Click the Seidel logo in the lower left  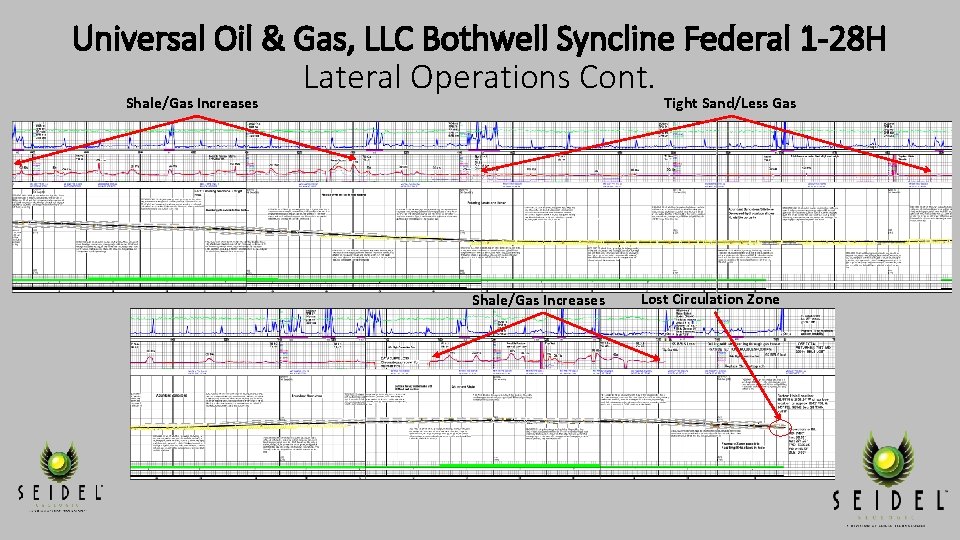59,477
